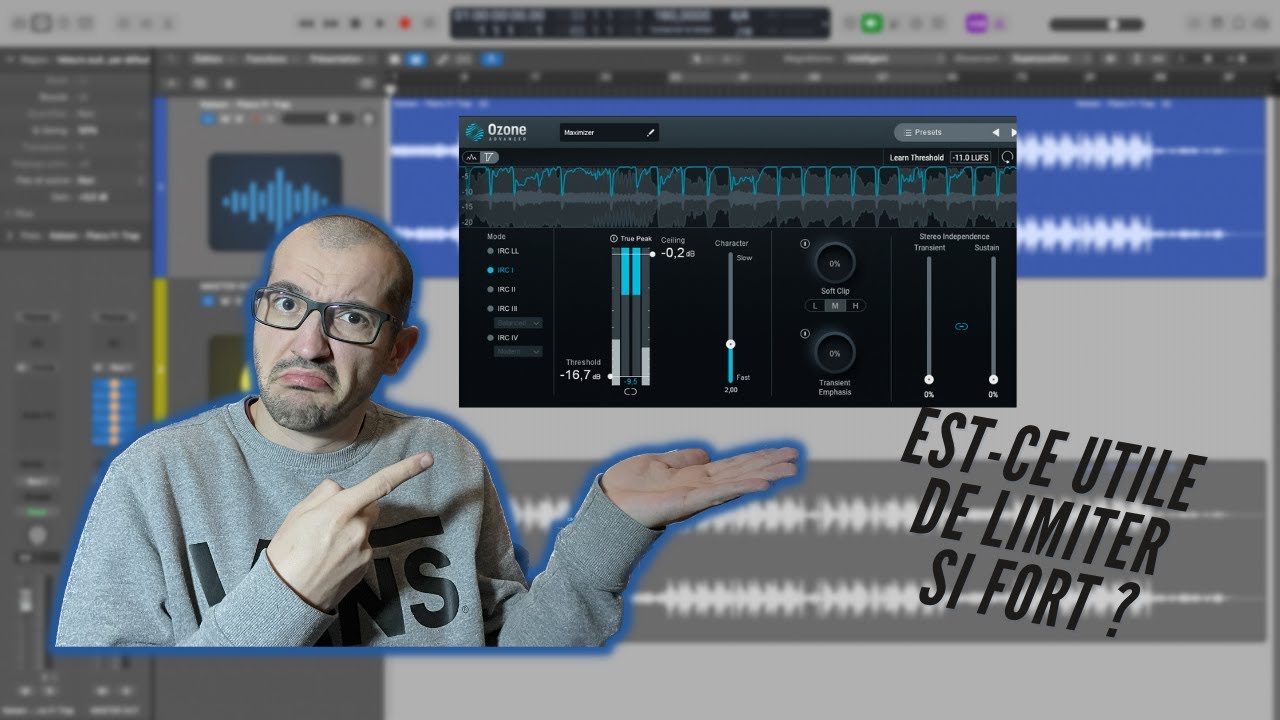Click the Transient Emphasis knob

835,353
